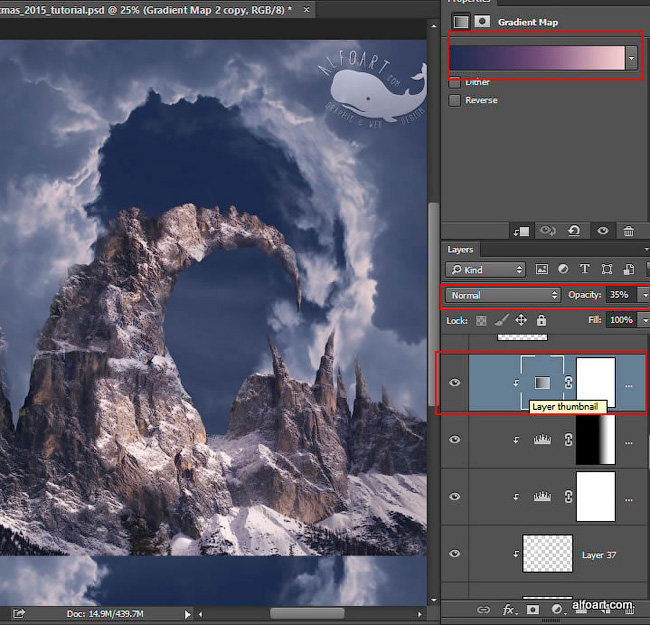Click the gradient preview bar to edit
This screenshot has height=625, width=650.
(x=536, y=58)
